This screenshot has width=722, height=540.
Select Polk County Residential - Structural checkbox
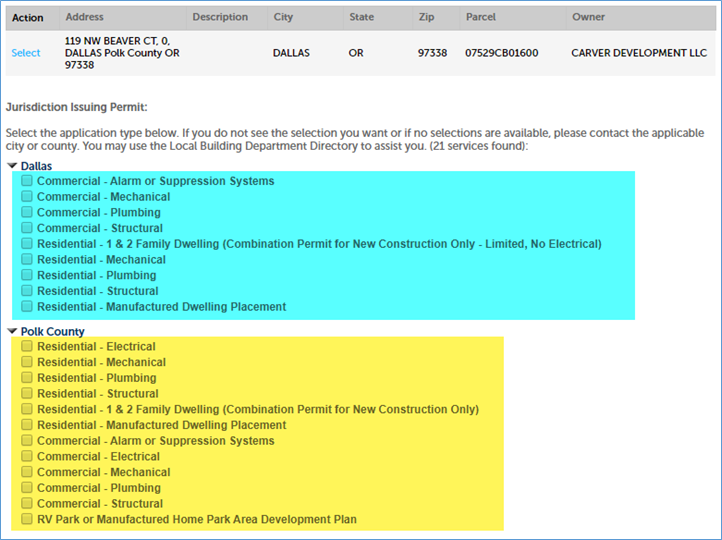click(28, 394)
